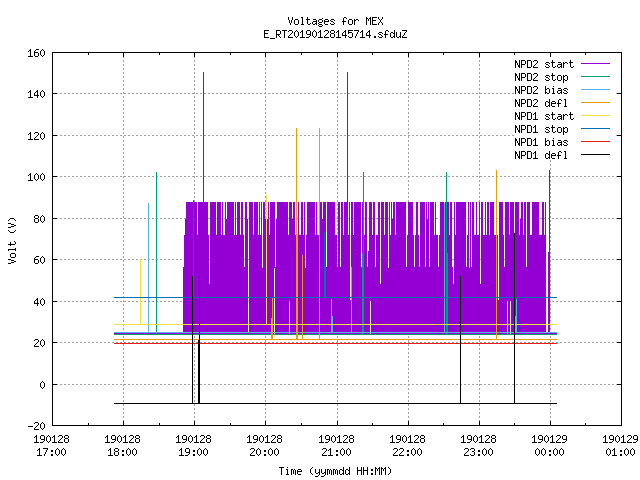Select the NPD1 bias legend entry

pyautogui.click(x=562, y=142)
